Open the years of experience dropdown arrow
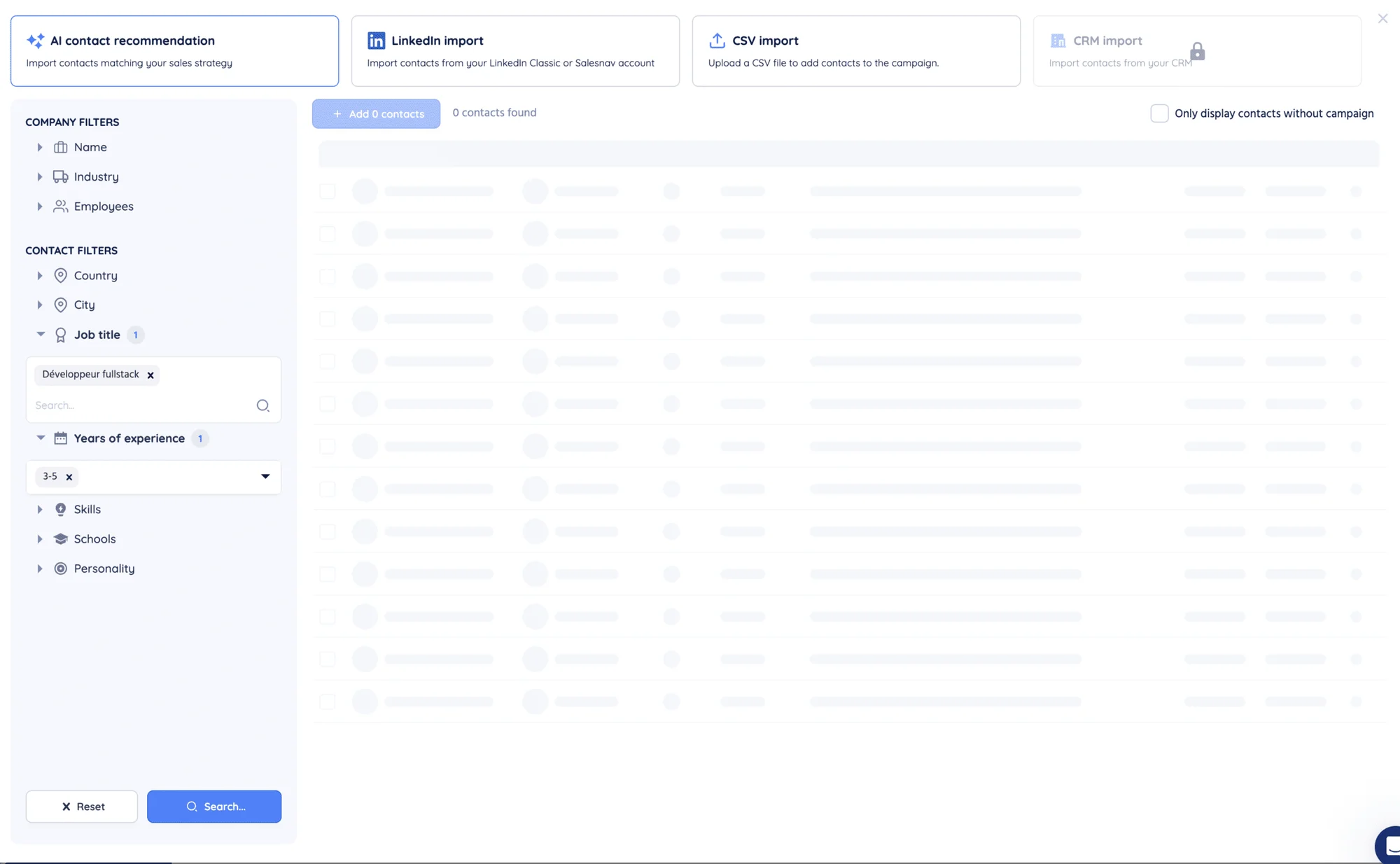Screen dimensions: 1400x864 [265, 477]
